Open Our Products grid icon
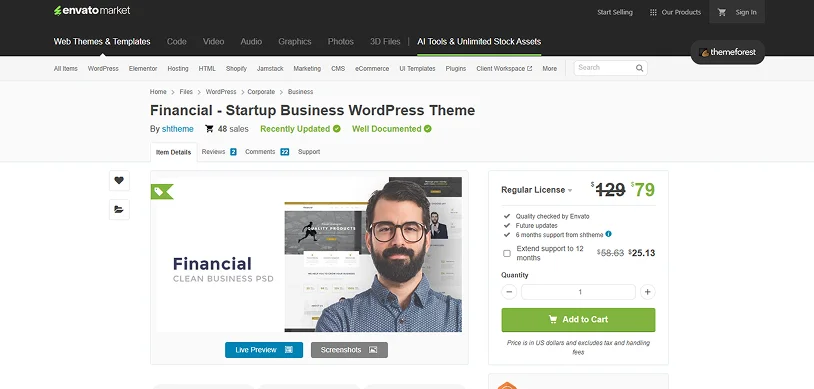Image resolution: width=814 pixels, height=389 pixels. tap(653, 12)
